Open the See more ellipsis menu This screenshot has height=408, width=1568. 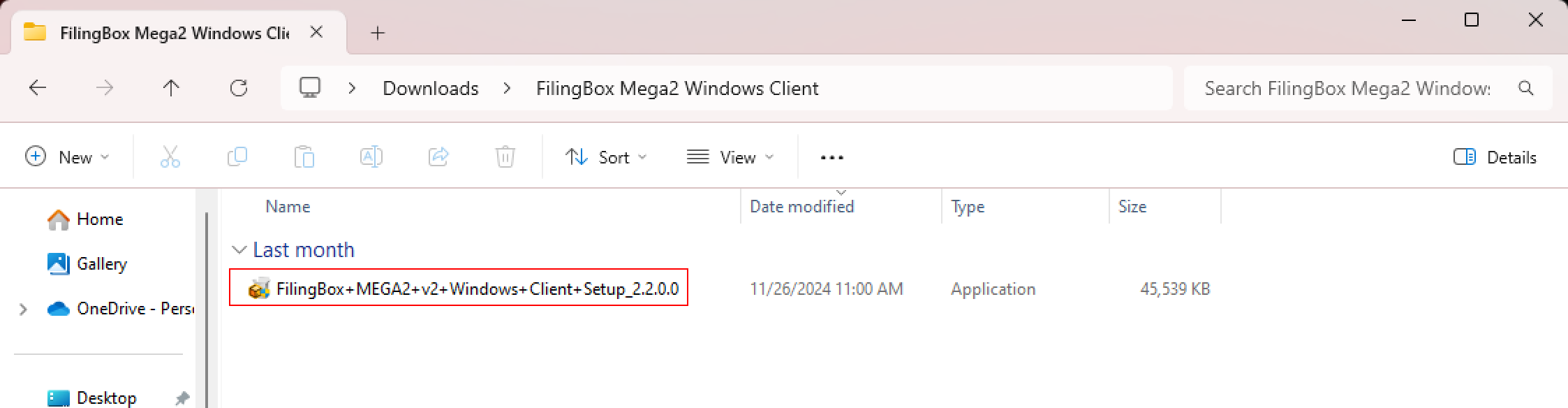click(x=831, y=157)
